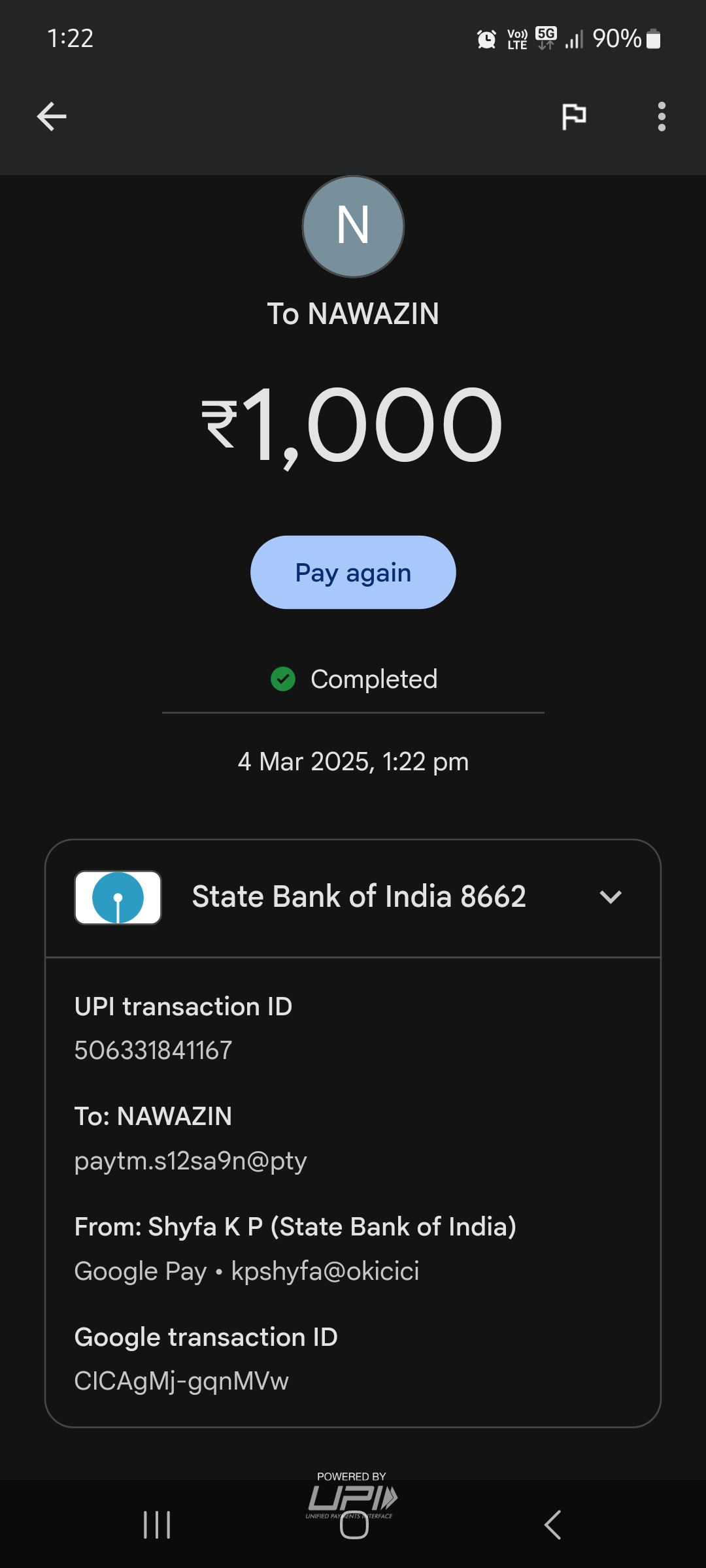
Task: Tap the alarm icon in status bar
Action: coord(486,39)
